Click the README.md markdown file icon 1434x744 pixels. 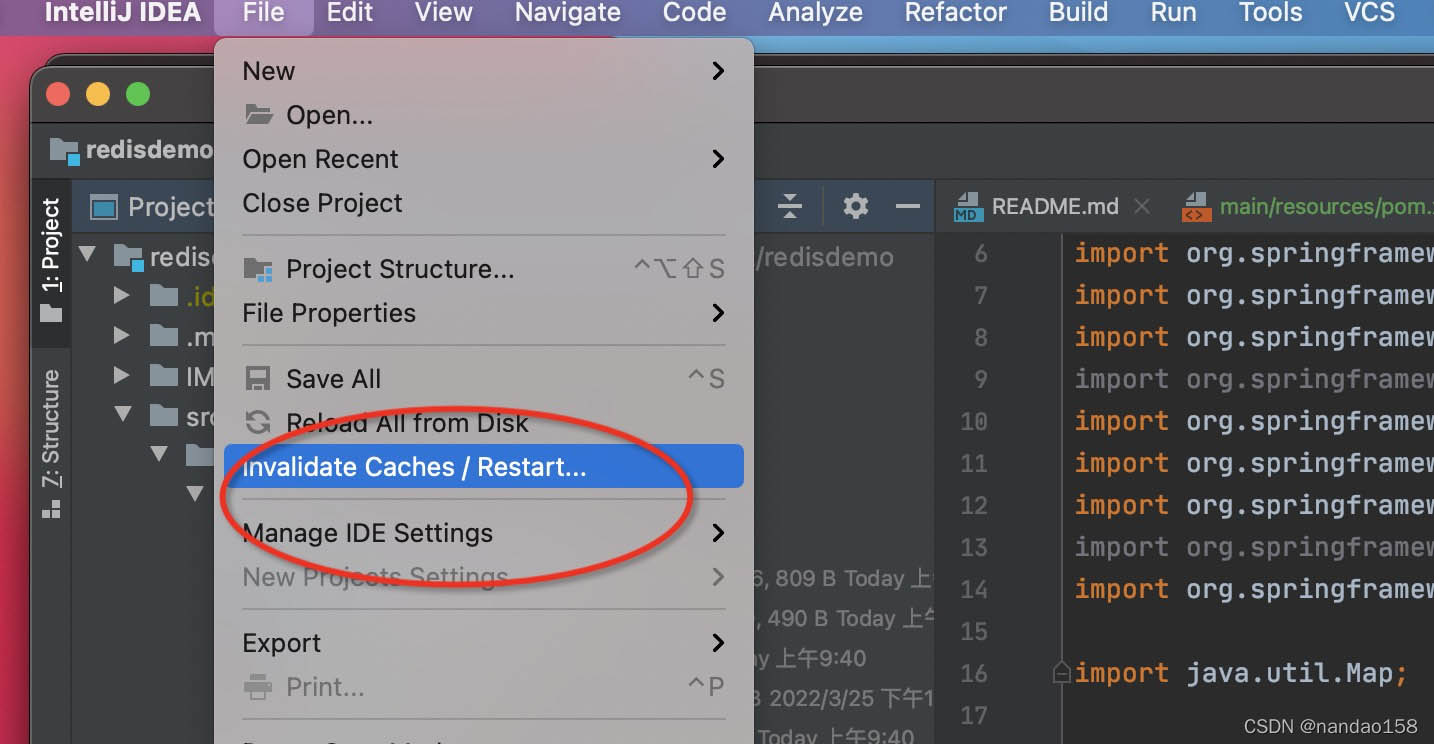point(966,207)
